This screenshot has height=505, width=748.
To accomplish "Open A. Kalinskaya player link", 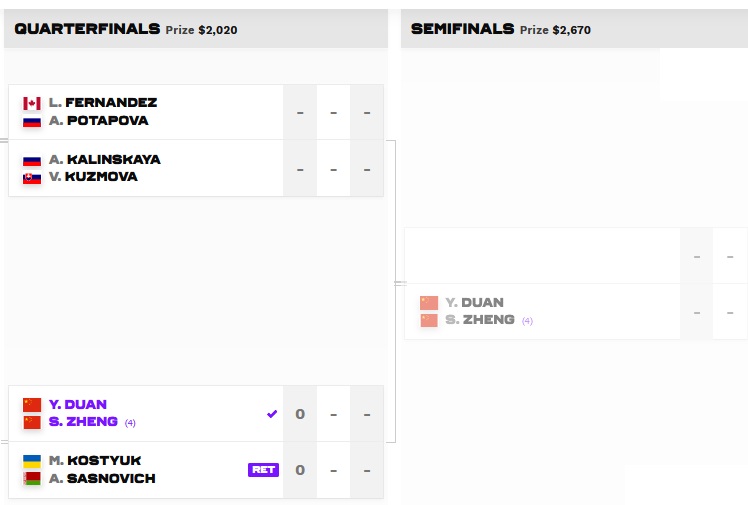I will [104, 159].
